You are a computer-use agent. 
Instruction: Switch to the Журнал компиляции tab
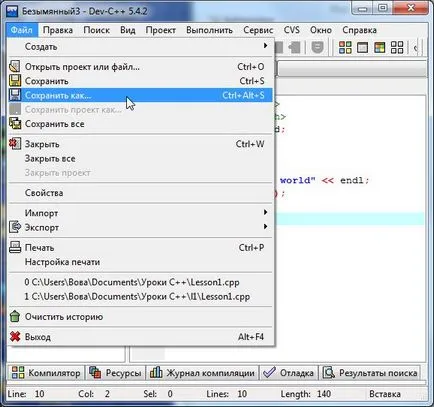[203, 373]
